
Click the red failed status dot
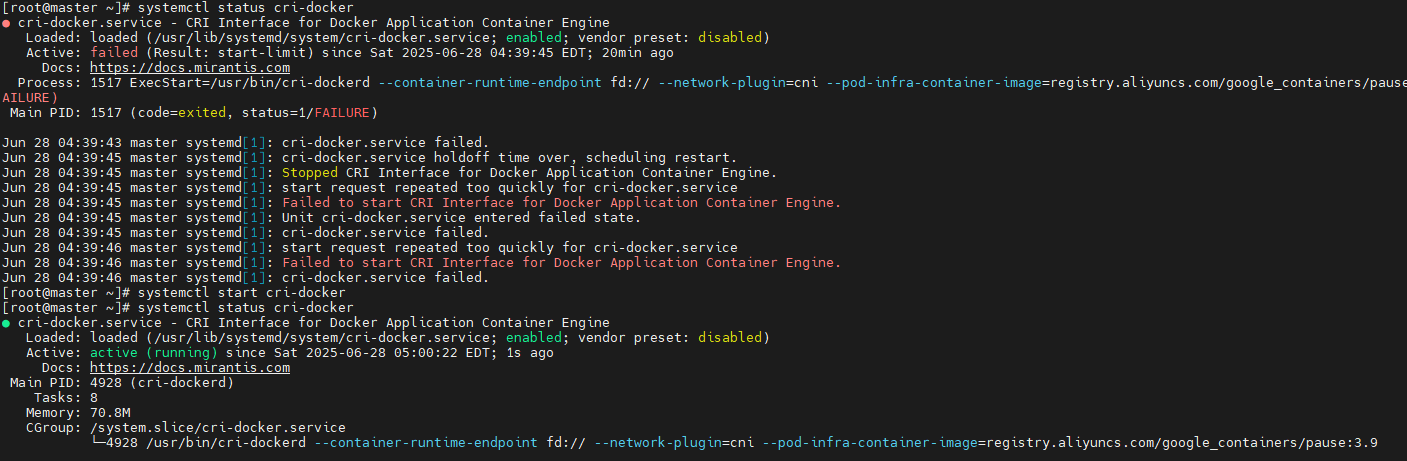tap(6, 23)
